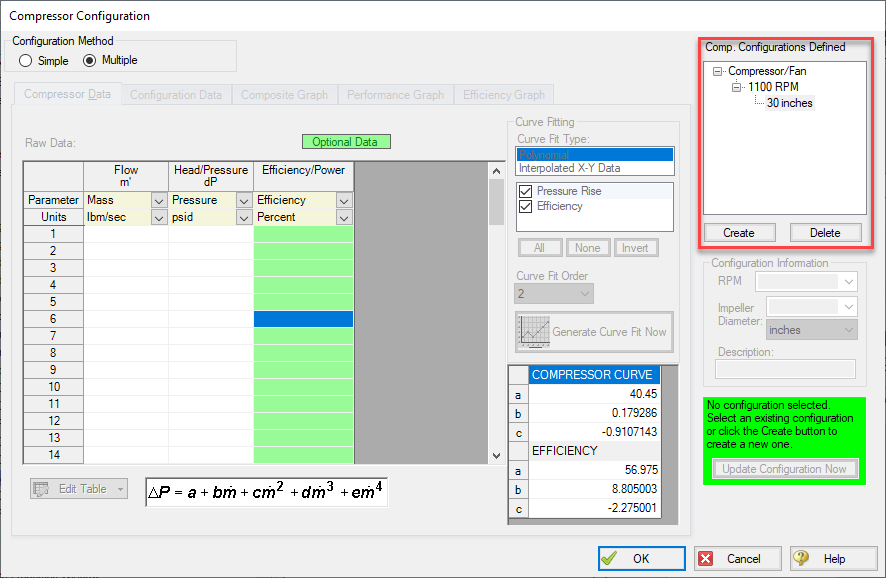The height and width of the screenshot is (578, 886).
Task: Click the Generate Curve Fit Now graph icon
Action: pyautogui.click(x=530, y=332)
